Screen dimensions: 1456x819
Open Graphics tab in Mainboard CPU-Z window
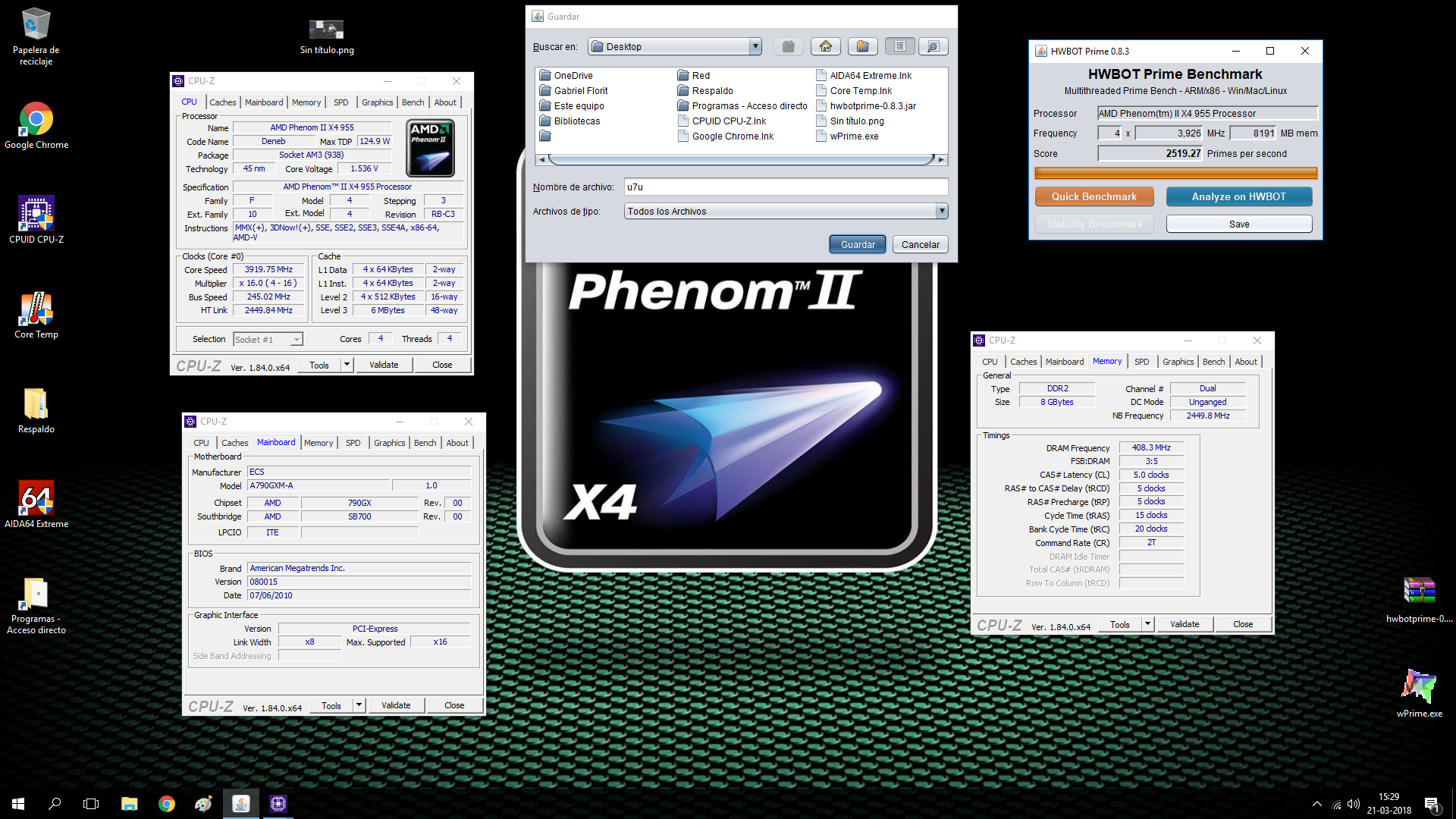[390, 443]
